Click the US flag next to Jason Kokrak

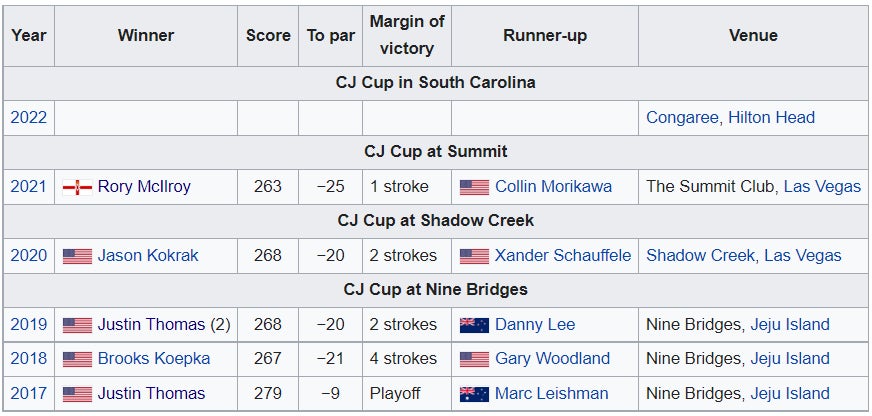click(77, 256)
